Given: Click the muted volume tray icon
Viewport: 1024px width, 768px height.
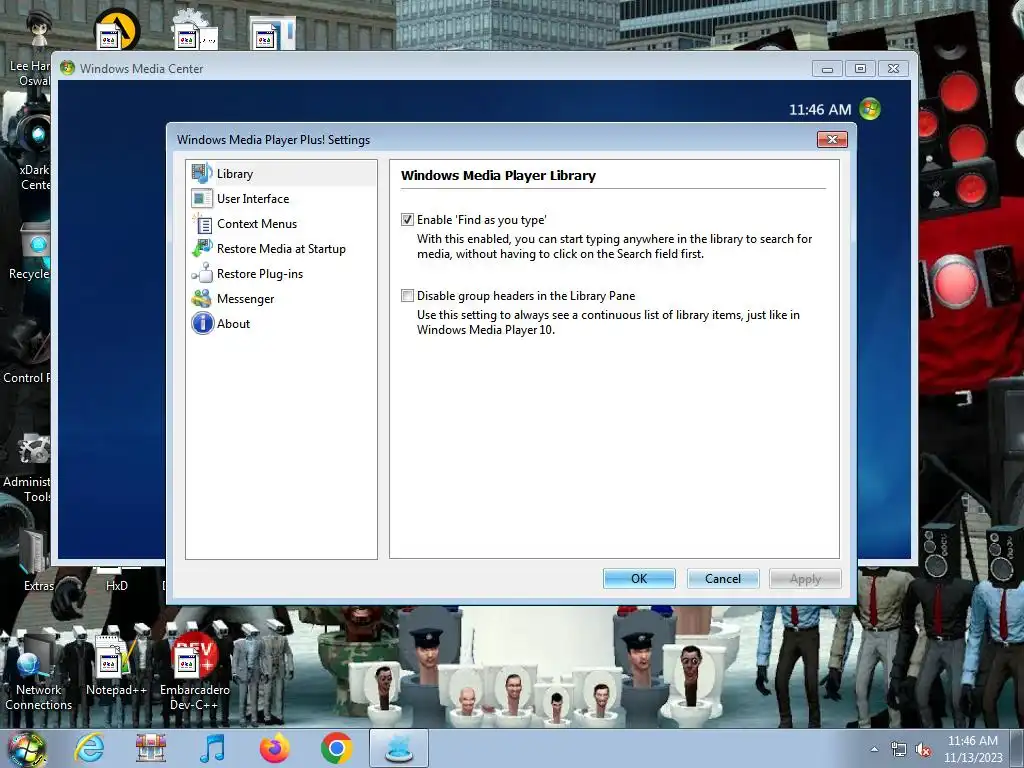Looking at the screenshot, I should 923,750.
